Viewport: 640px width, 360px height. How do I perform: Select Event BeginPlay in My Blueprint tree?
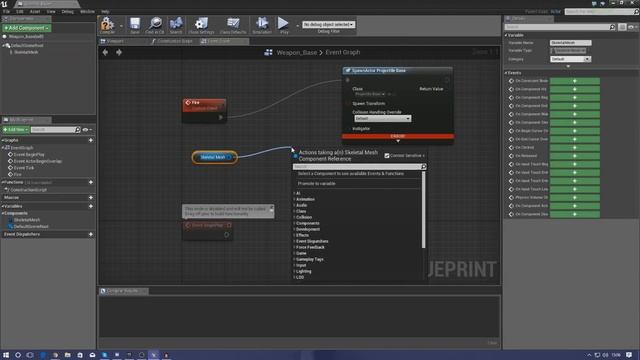click(x=29, y=155)
